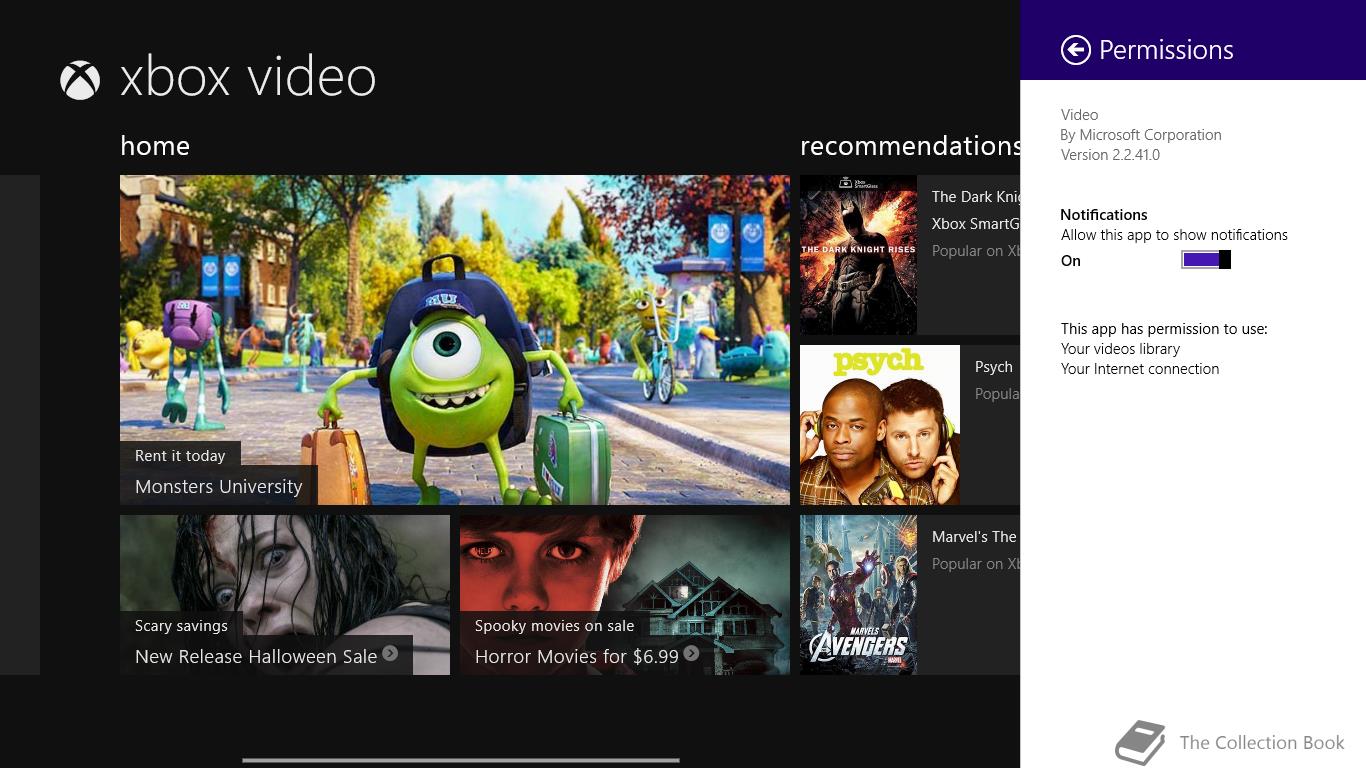Select the home section heading
The image size is (1366, 768).
[155, 146]
